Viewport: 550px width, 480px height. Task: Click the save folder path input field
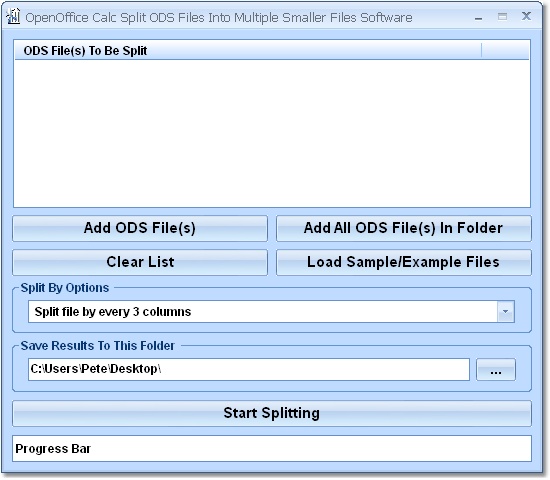[x=249, y=369]
